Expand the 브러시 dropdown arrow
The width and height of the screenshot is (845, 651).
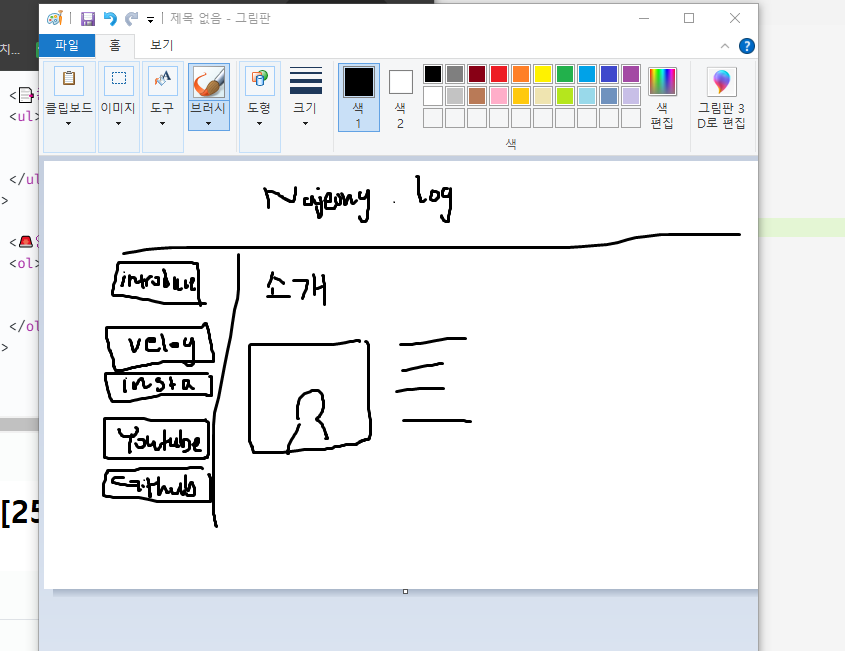coord(209,123)
